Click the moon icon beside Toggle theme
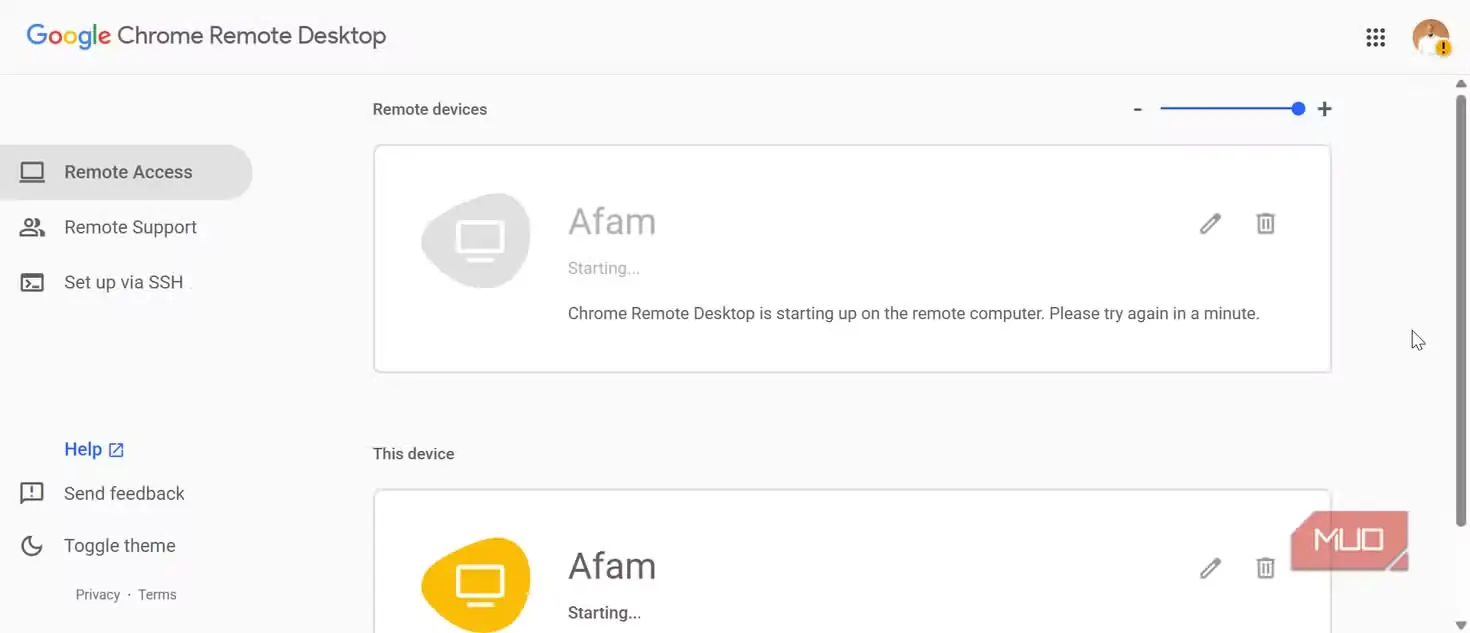Screen dimensions: 1470x633 (32, 546)
